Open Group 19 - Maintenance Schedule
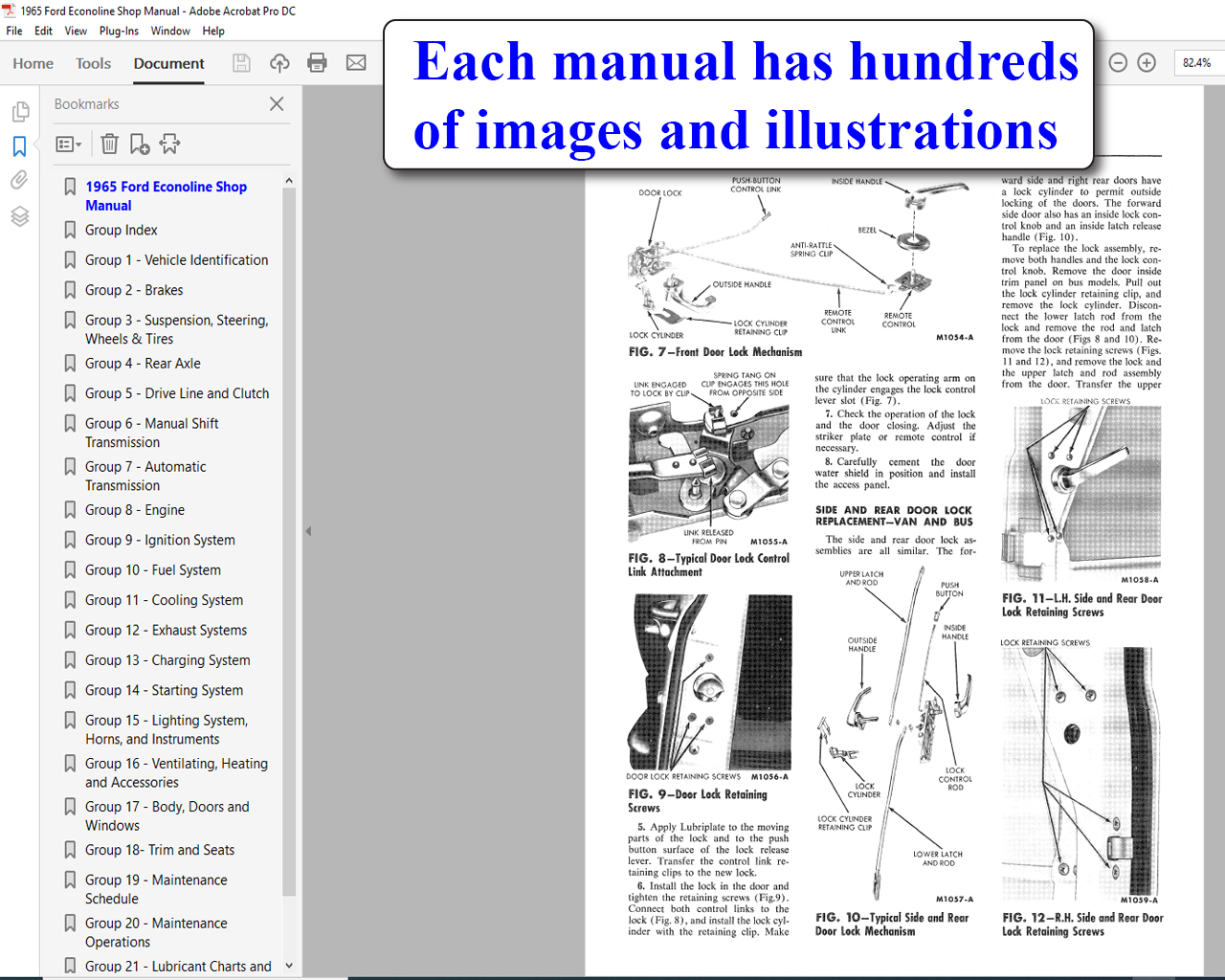 coord(156,889)
